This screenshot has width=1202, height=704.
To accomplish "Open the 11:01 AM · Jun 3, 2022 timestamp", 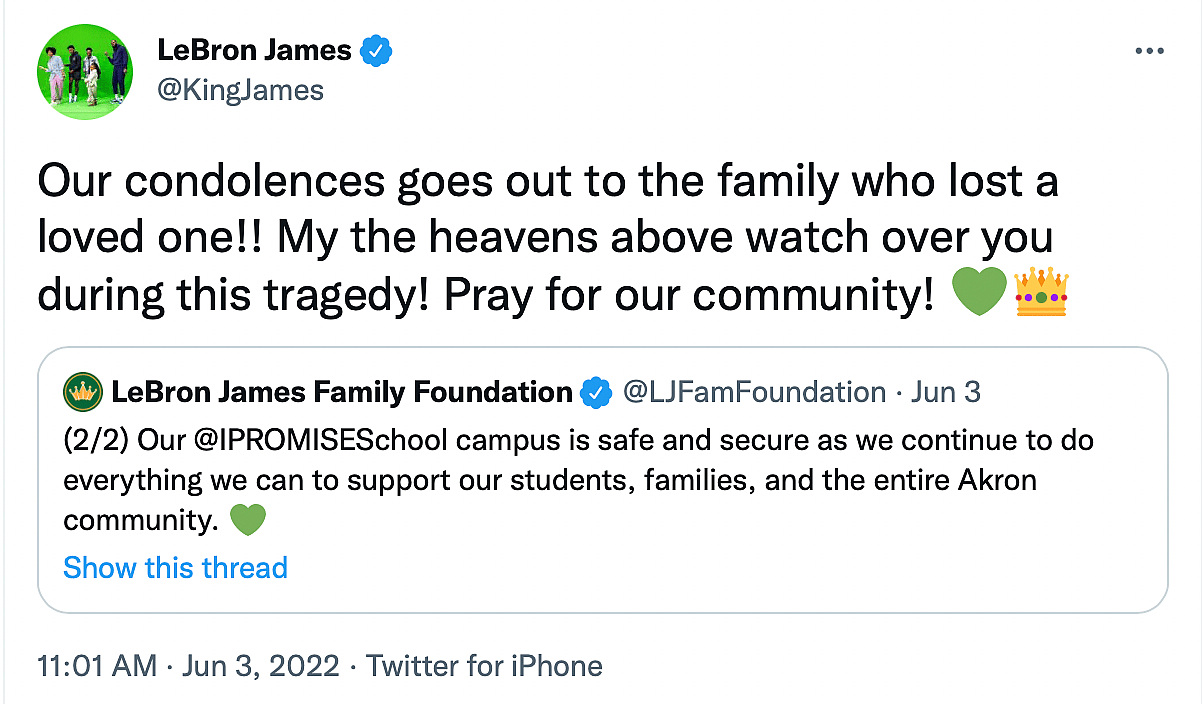I will pyautogui.click(x=188, y=666).
